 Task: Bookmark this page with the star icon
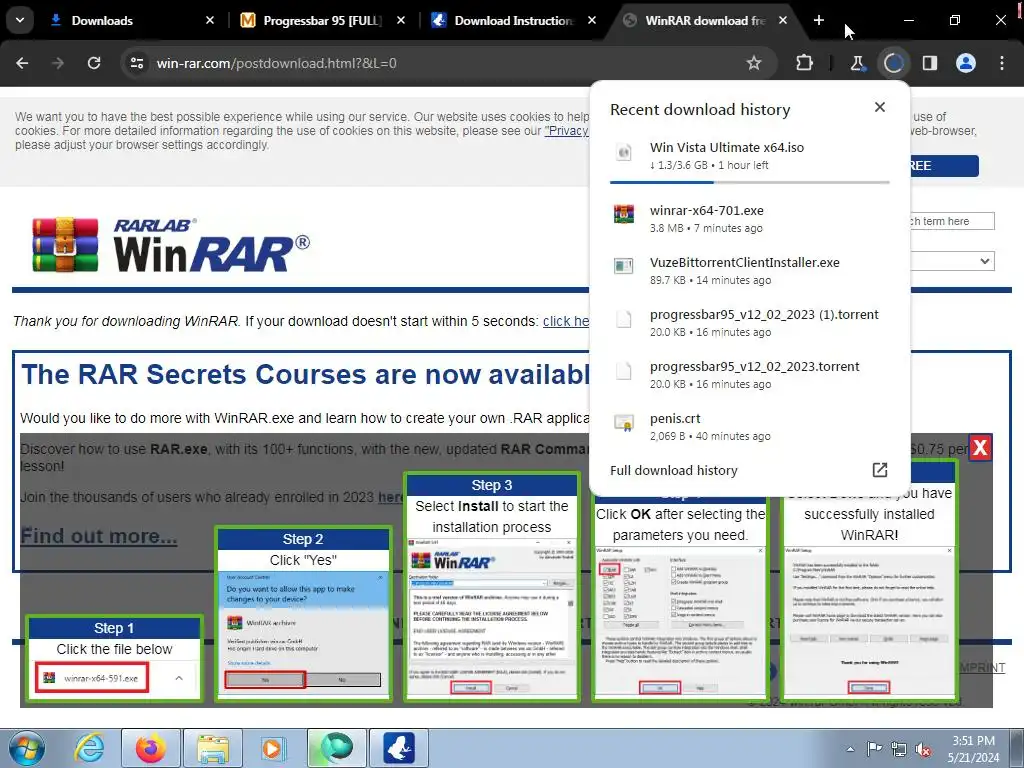[754, 63]
